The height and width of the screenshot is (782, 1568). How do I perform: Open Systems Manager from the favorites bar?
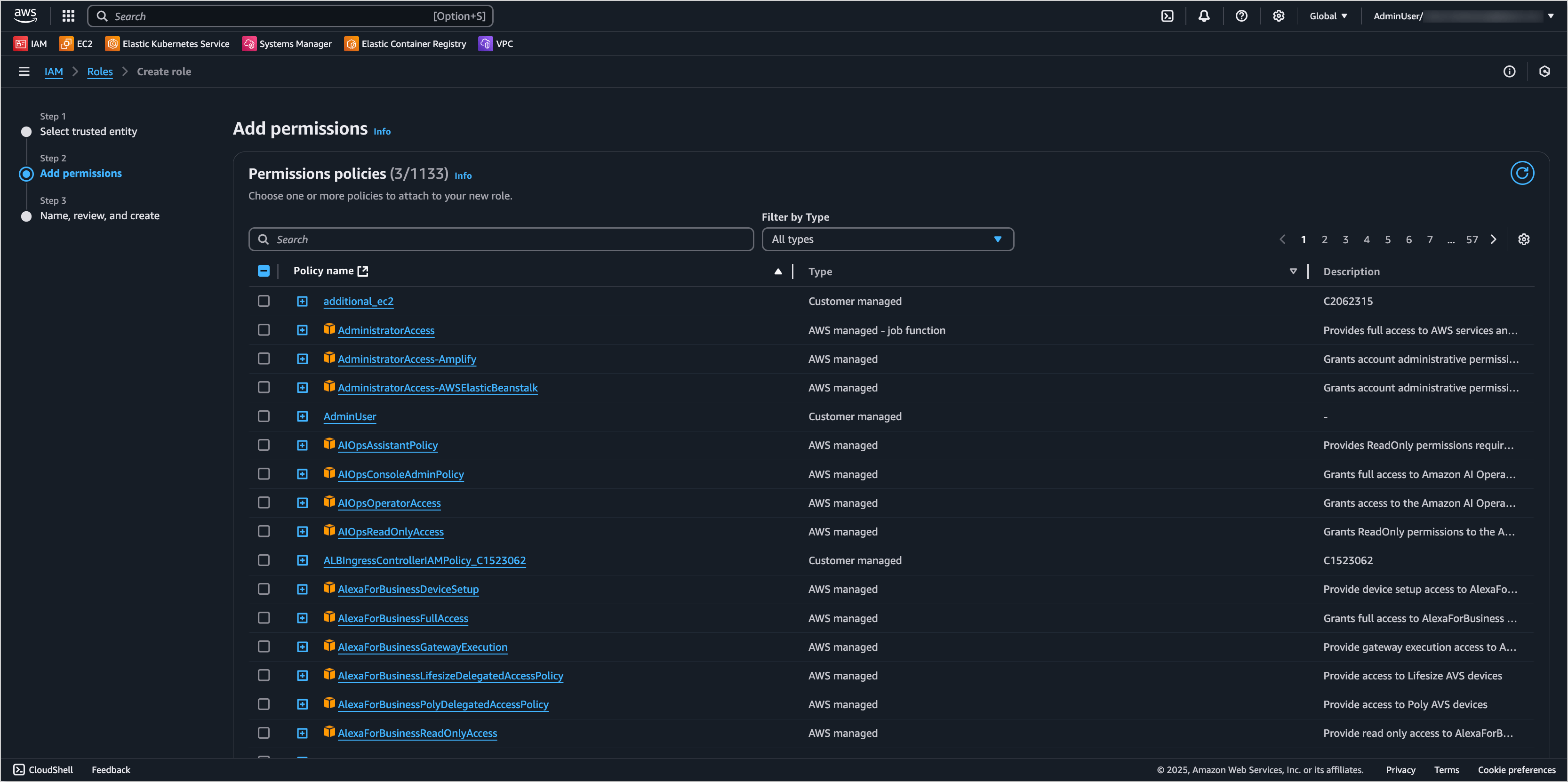coord(286,43)
